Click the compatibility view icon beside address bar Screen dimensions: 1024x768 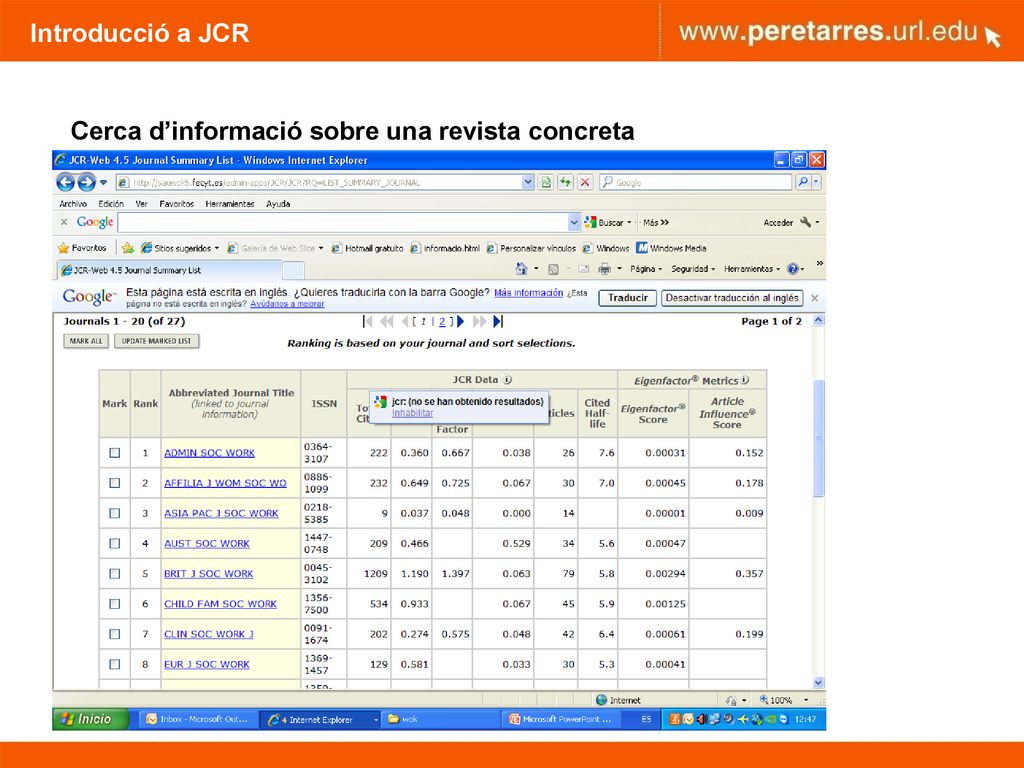pyautogui.click(x=545, y=182)
